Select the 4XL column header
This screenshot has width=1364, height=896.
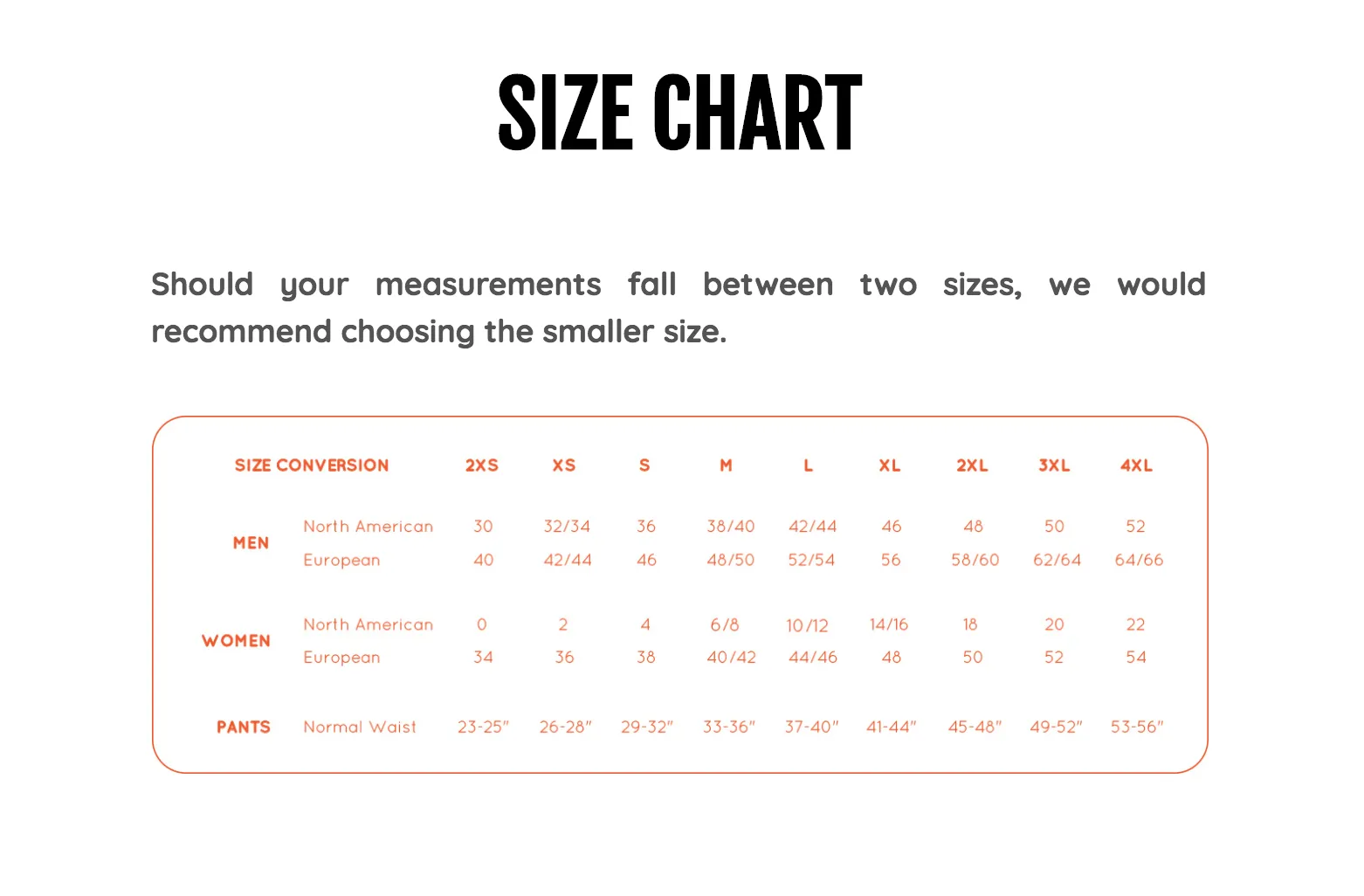click(1137, 465)
